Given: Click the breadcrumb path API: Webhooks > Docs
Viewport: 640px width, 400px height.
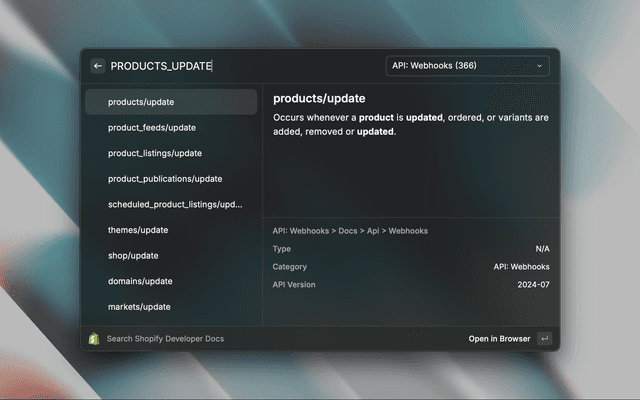Looking at the screenshot, I should pyautogui.click(x=350, y=231).
